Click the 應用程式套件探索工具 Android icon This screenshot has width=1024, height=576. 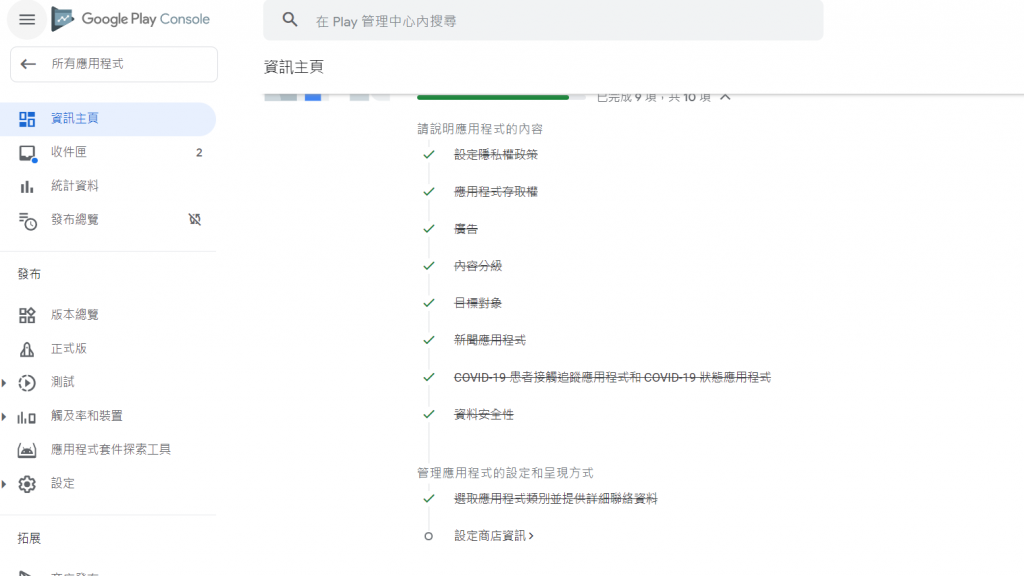point(27,450)
